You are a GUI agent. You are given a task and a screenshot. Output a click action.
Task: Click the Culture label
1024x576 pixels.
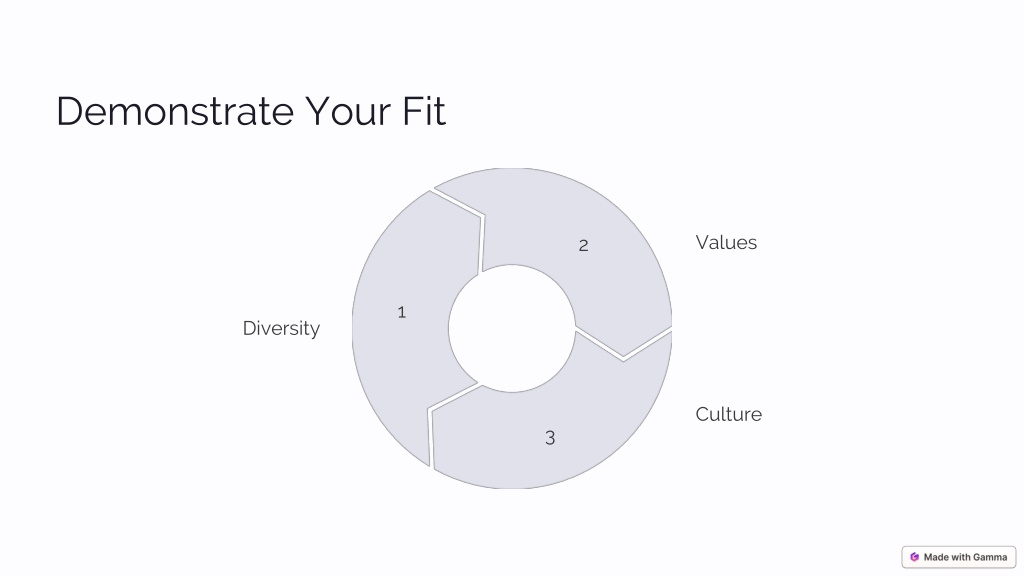[x=728, y=414]
